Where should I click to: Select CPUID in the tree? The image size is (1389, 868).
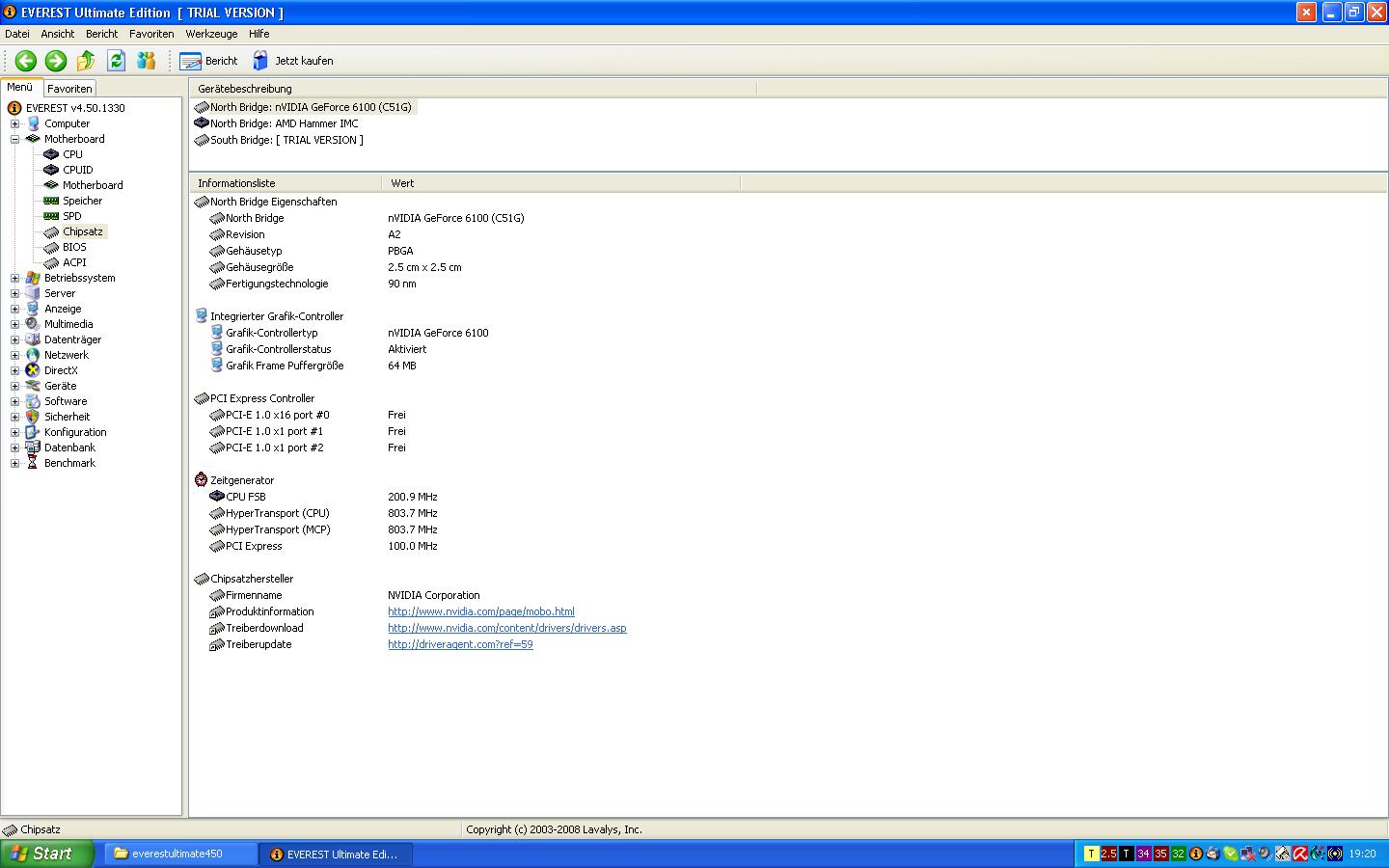pos(77,170)
